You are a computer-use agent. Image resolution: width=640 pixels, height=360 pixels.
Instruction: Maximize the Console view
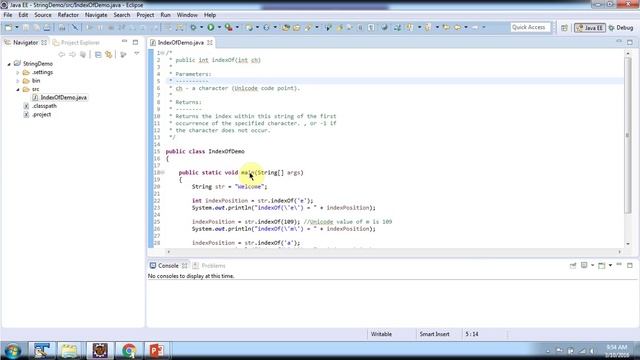(x=630, y=265)
